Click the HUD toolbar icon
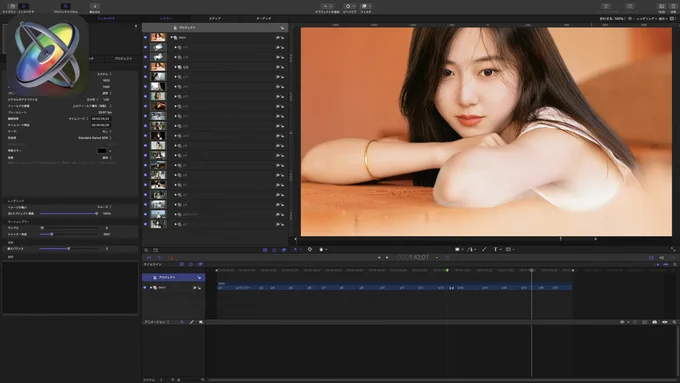 tap(661, 7)
